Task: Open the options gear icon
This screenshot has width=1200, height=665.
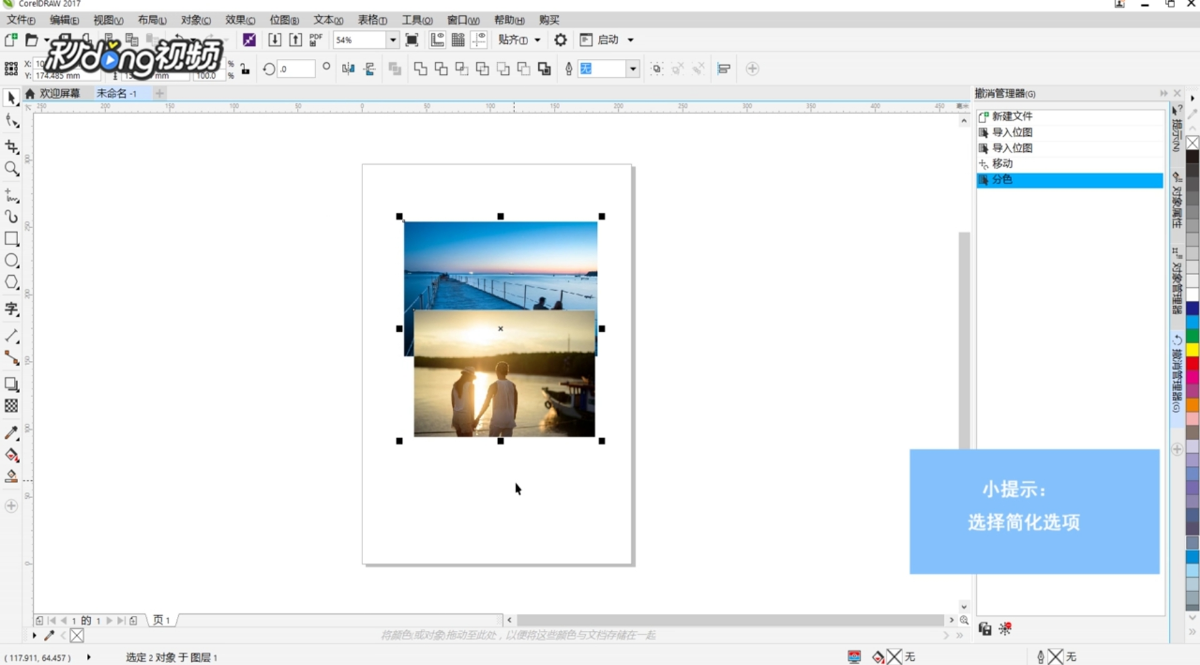Action: point(560,40)
